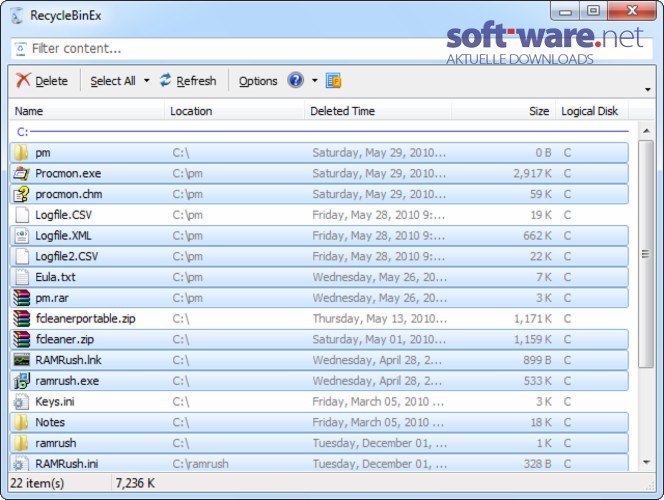The height and width of the screenshot is (500, 664).
Task: Click the vertical scrollbar thumb
Action: (646, 254)
